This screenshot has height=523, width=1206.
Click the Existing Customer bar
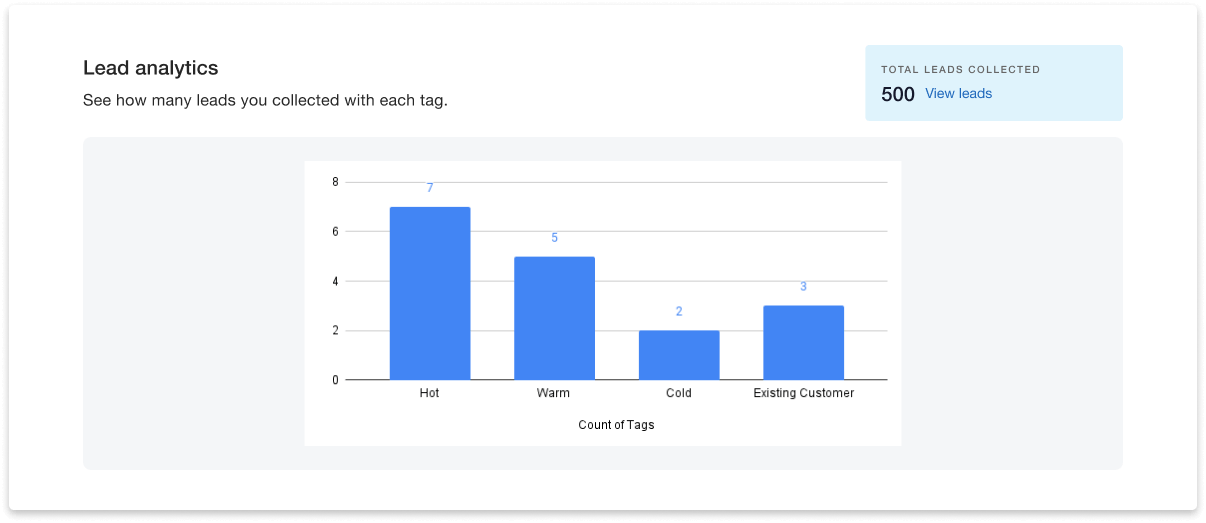[x=803, y=342]
